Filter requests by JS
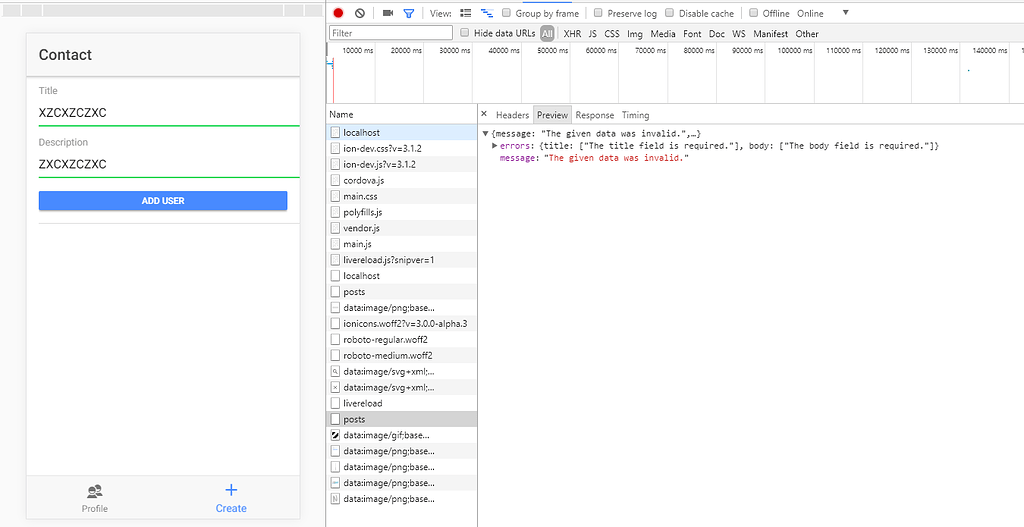 tap(592, 33)
